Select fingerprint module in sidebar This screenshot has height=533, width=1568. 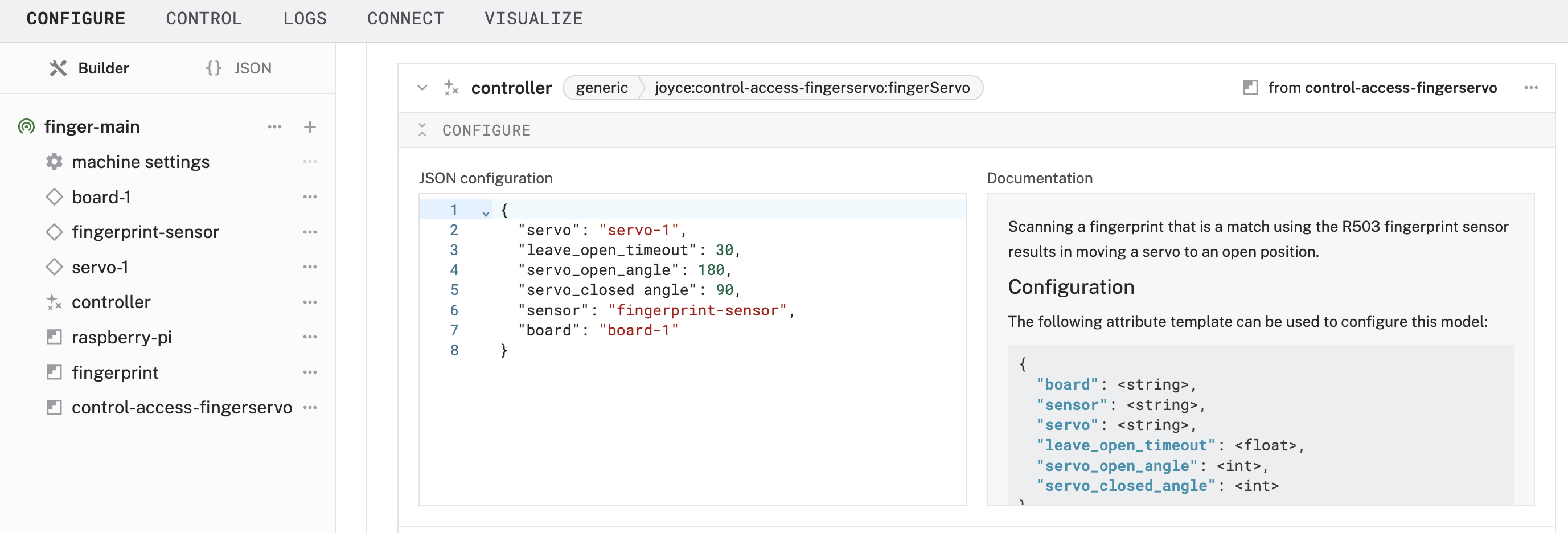pos(115,372)
